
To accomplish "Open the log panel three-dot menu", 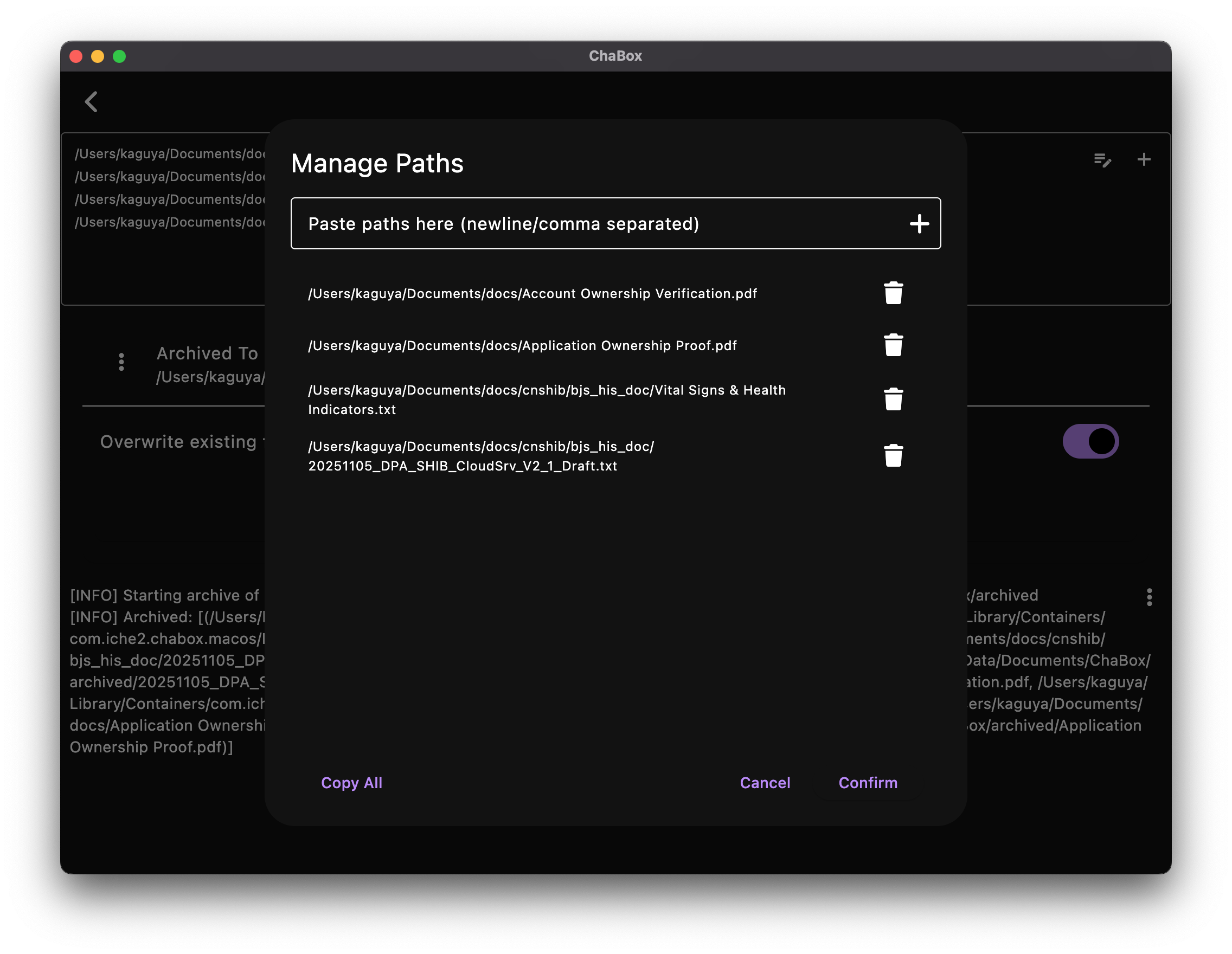I will click(x=1149, y=597).
